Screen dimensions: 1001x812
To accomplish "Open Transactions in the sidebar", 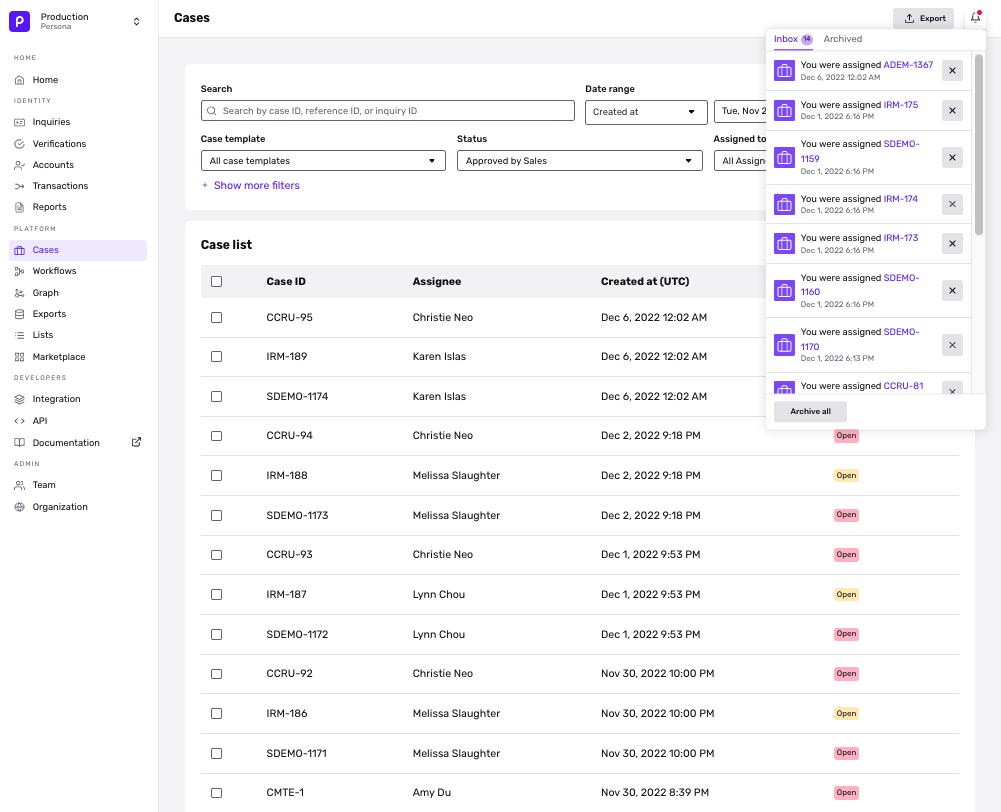I will (79, 186).
